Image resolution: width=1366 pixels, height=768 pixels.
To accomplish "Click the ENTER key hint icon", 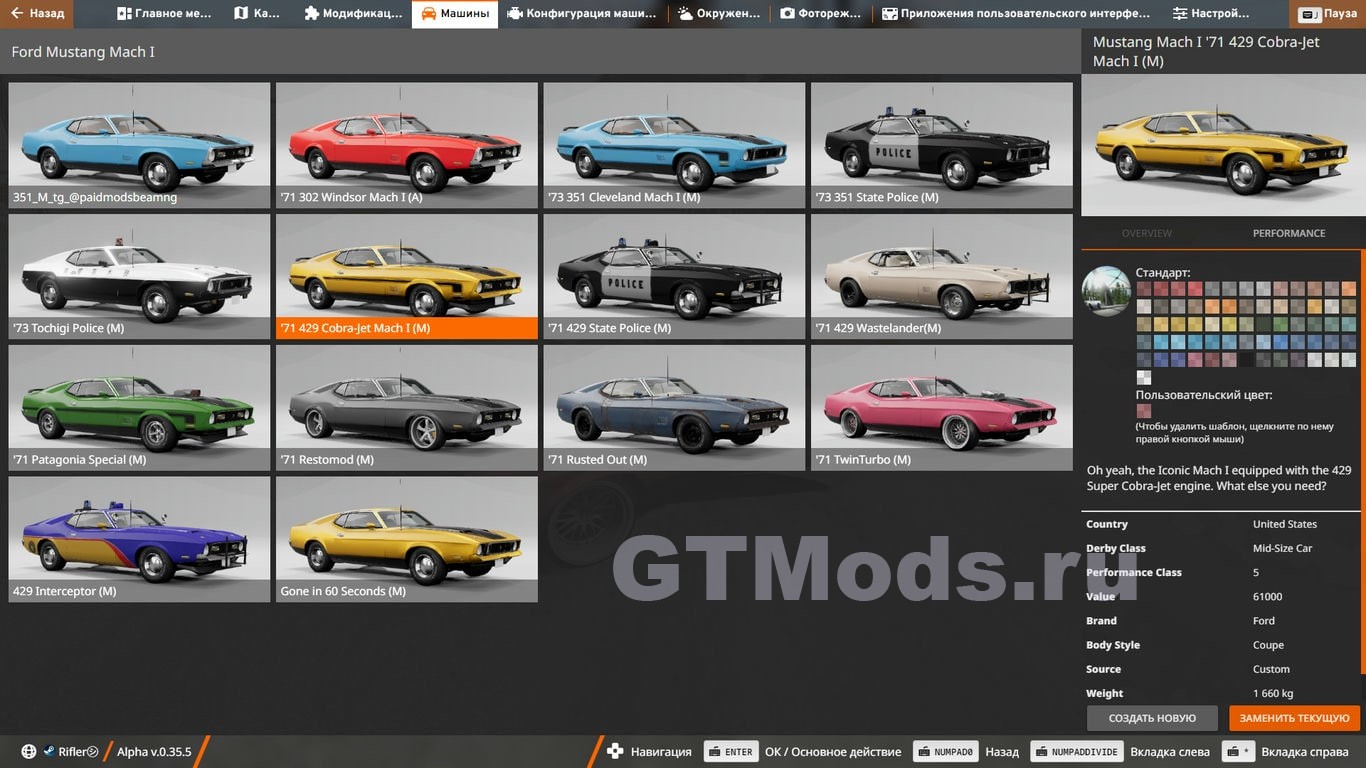I will (x=731, y=752).
